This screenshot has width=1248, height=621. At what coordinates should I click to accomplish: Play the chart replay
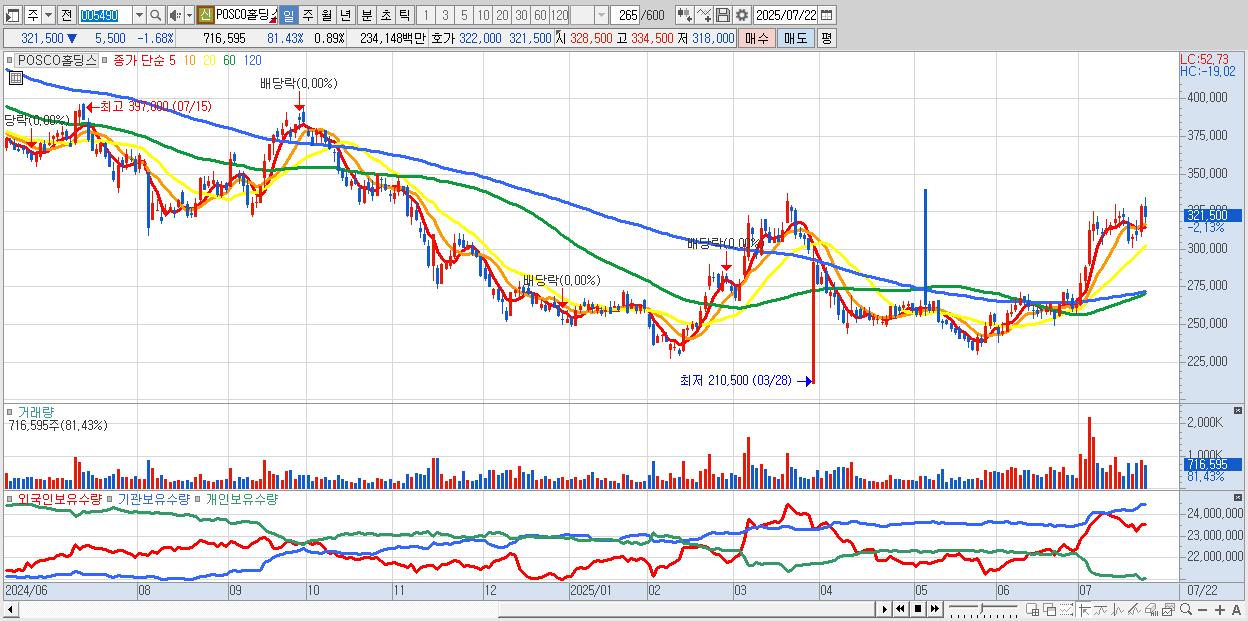885,609
